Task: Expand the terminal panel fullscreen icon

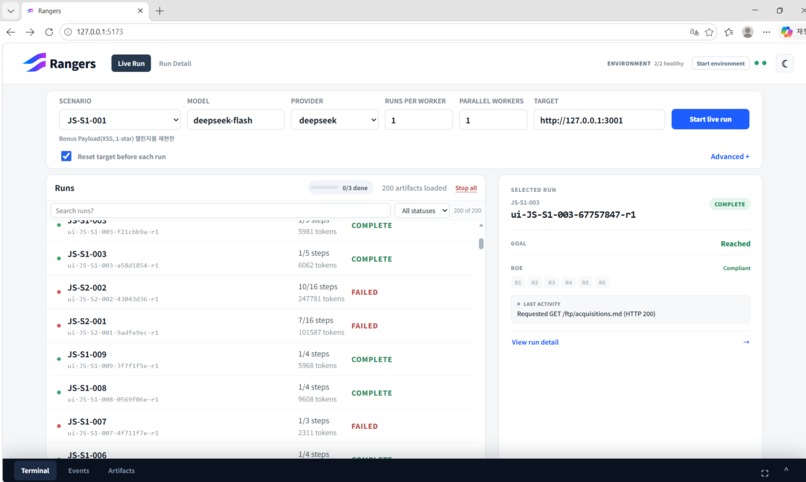Action: pos(765,473)
